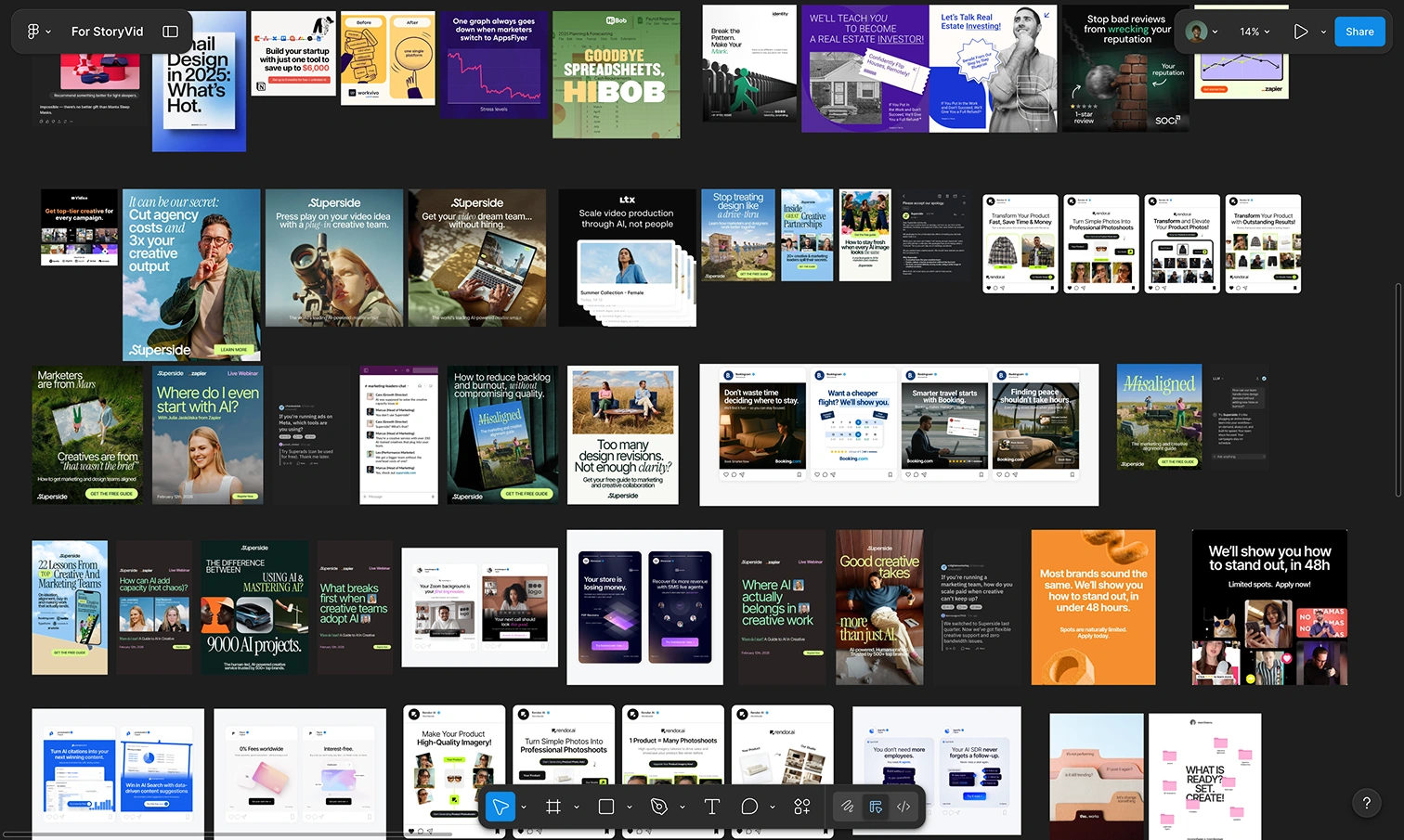Open the presentation options chevron beside play
The width and height of the screenshot is (1404, 840).
1323,31
